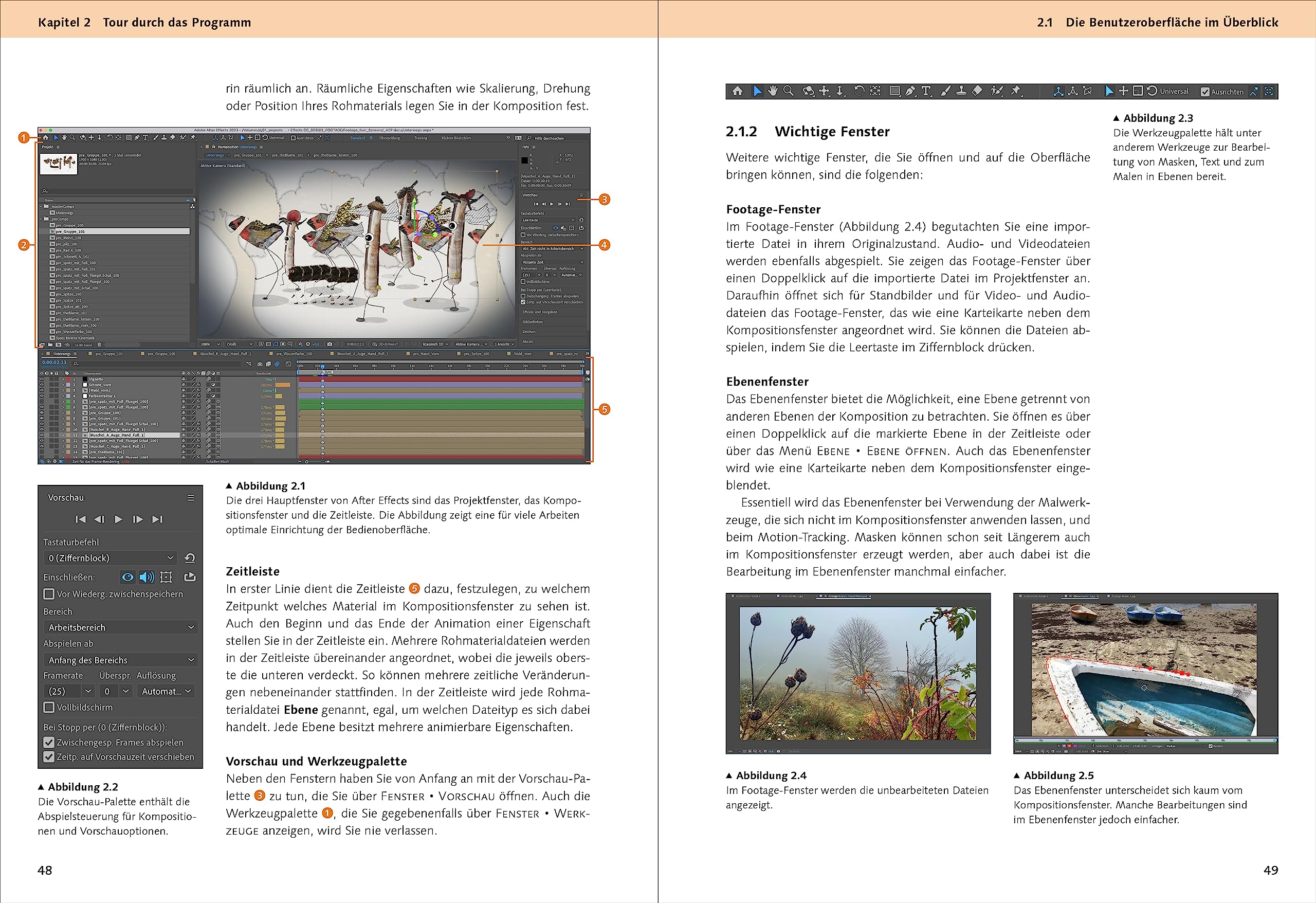Screen dimensions: 1316x903
Task: Jump to first frame in enlarged Vorschau panel
Action: [x=81, y=519]
